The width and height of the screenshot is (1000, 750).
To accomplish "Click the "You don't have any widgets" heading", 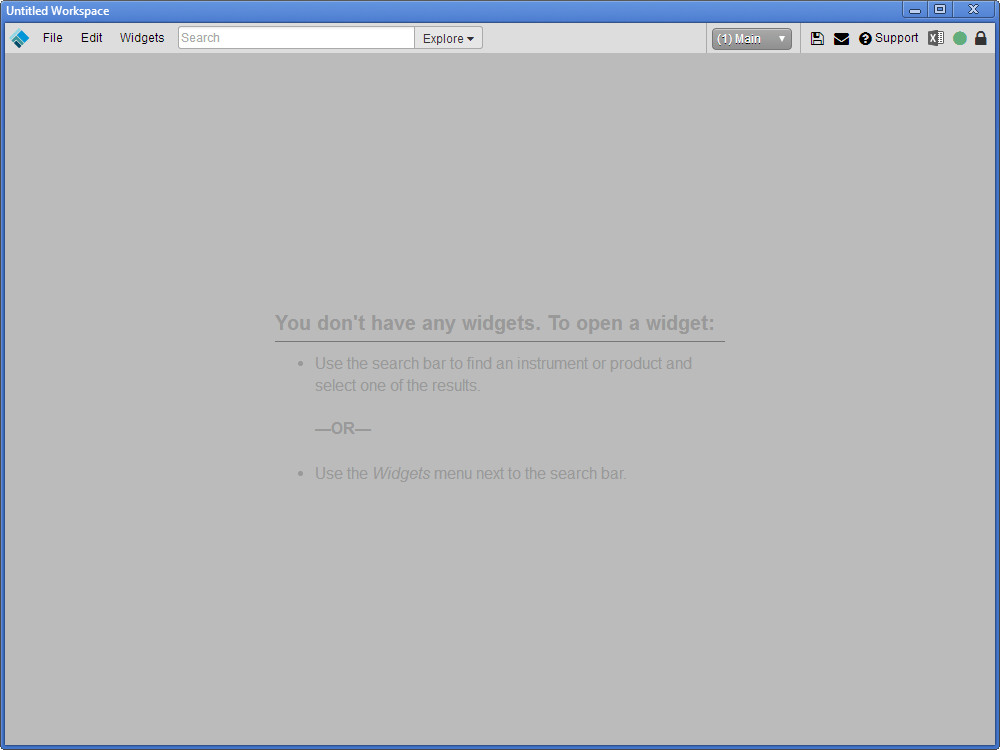I will (495, 323).
